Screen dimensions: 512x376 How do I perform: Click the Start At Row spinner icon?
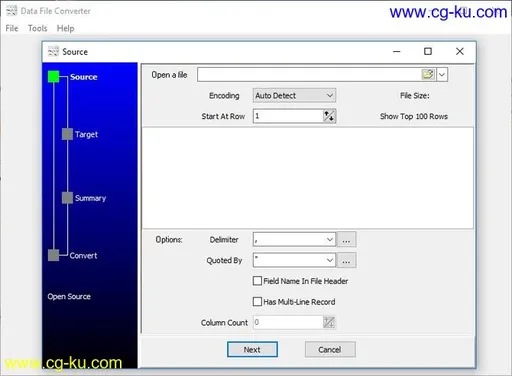[329, 116]
